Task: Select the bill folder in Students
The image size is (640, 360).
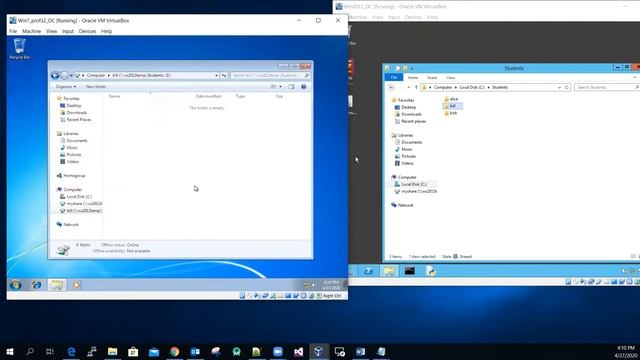Action: pos(452,106)
